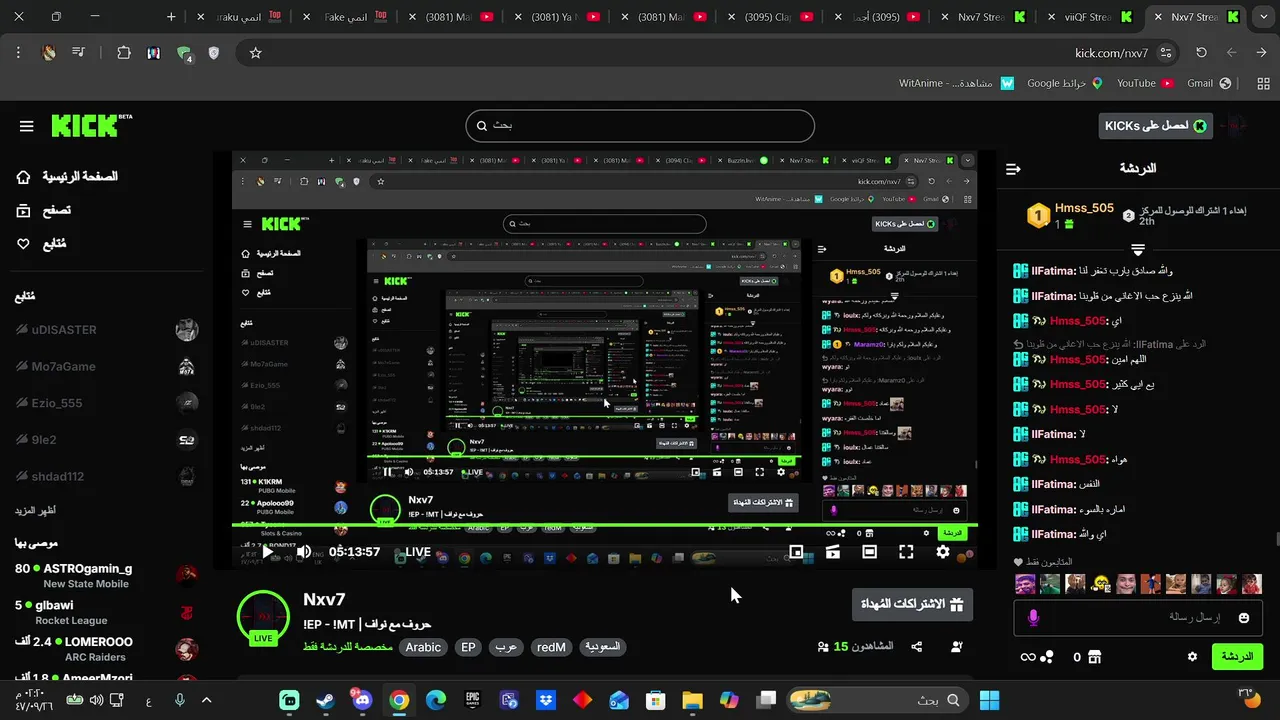Expand show more (أظهر المزيد) followed channels
The width and height of the screenshot is (1280, 720).
pos(35,510)
